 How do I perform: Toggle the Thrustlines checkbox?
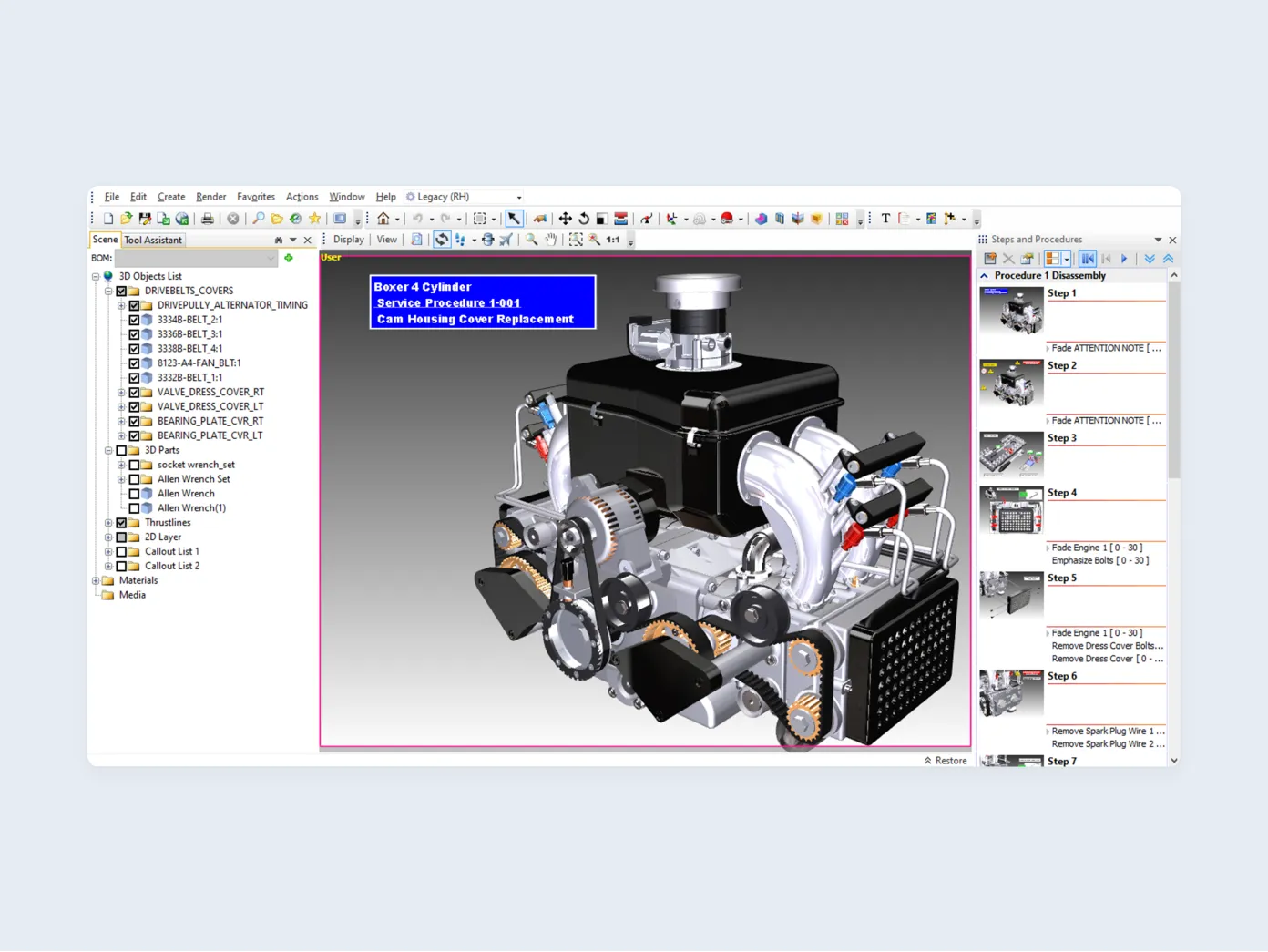tap(121, 523)
